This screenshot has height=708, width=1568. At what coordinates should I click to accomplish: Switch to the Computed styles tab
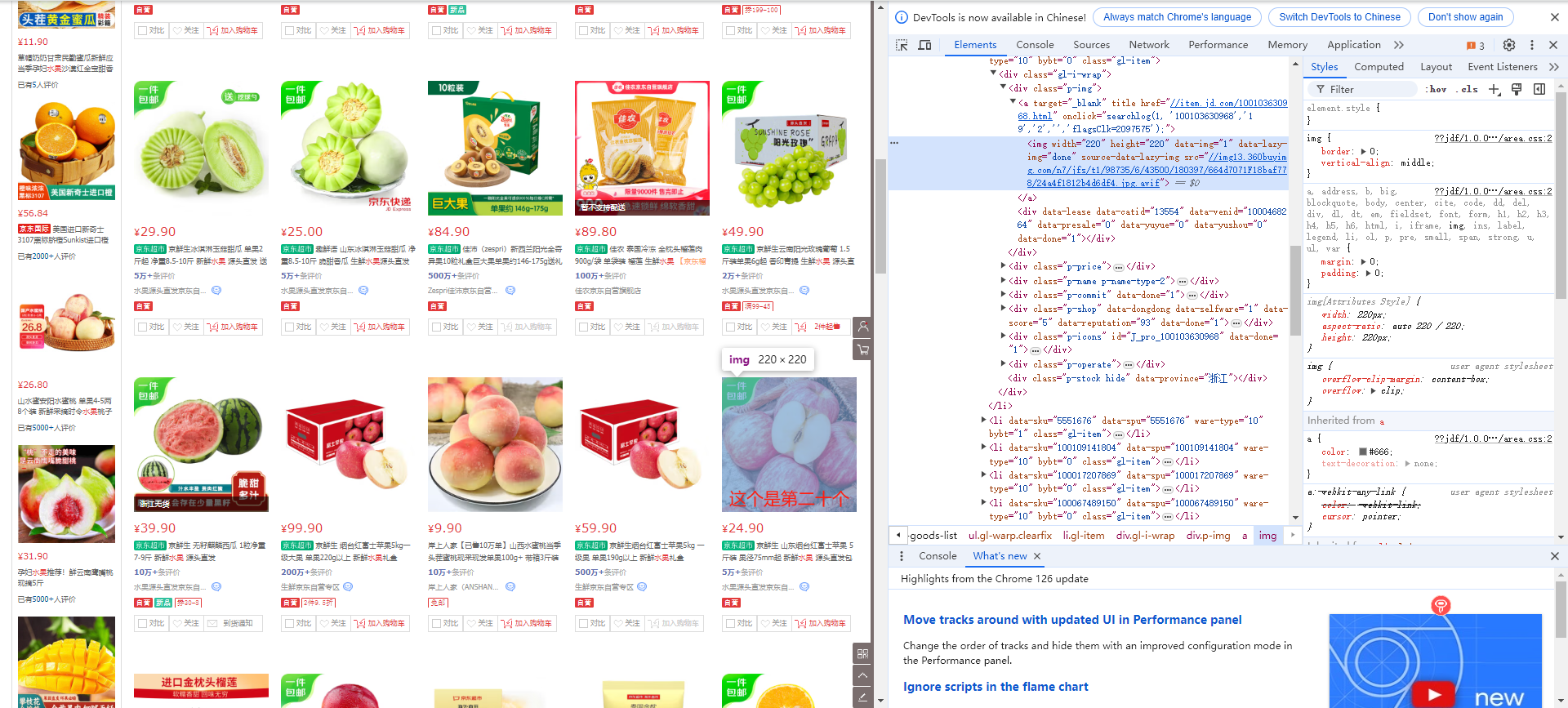1379,67
